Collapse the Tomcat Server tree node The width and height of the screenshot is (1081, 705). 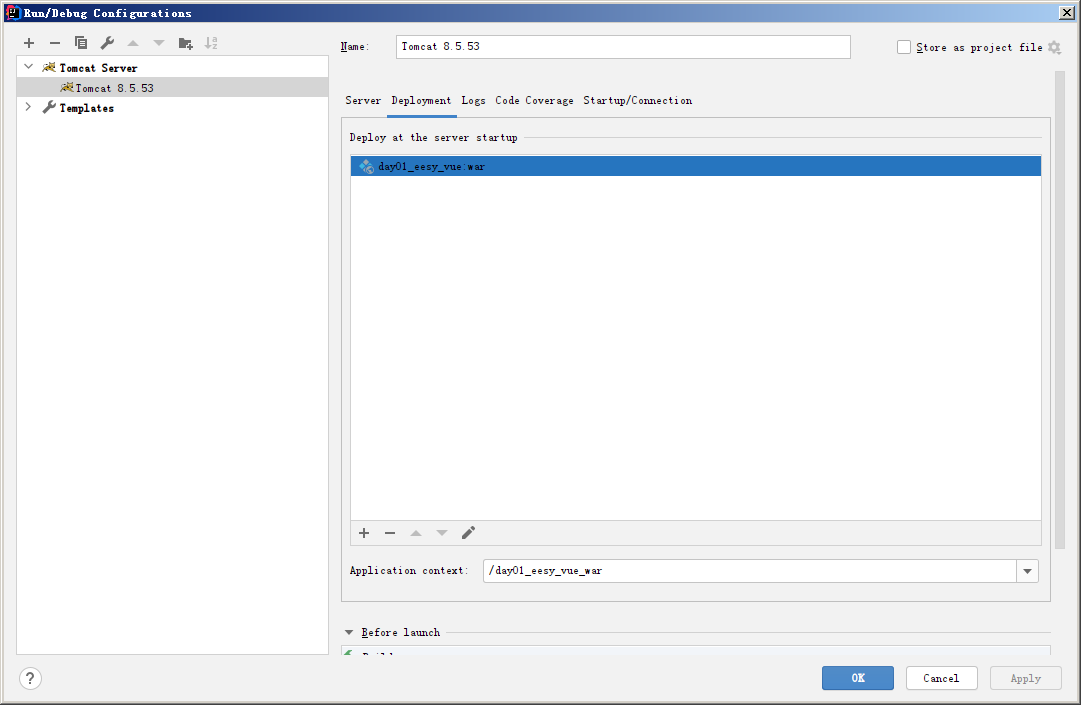tap(28, 67)
